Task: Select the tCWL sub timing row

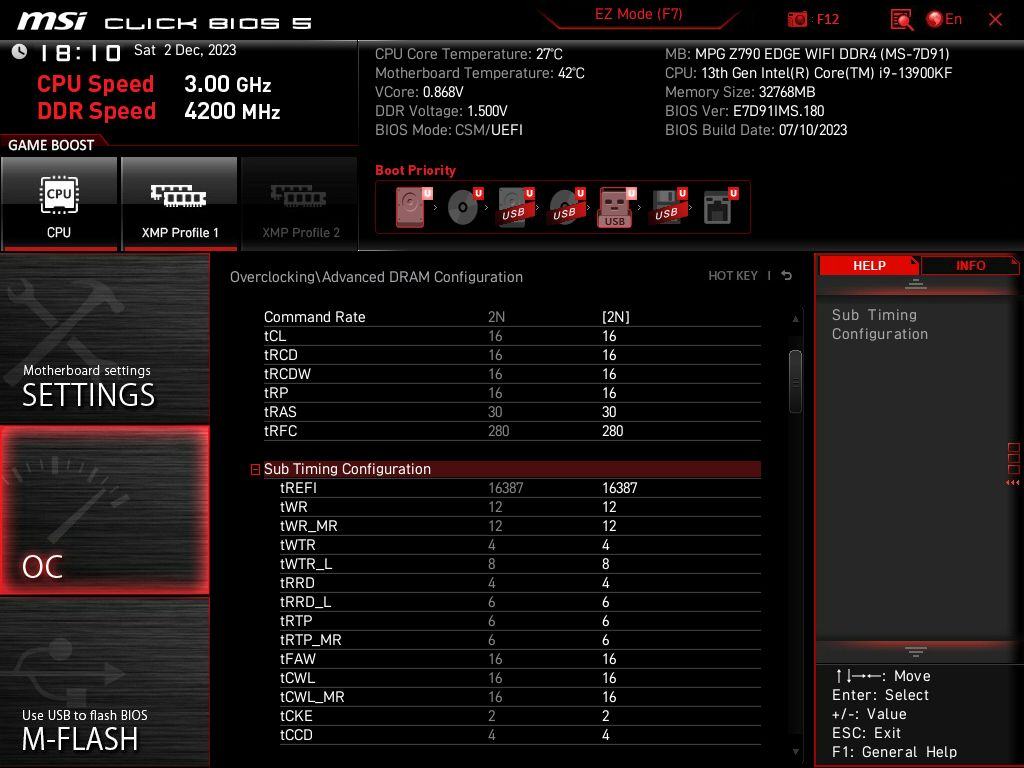Action: pos(520,678)
